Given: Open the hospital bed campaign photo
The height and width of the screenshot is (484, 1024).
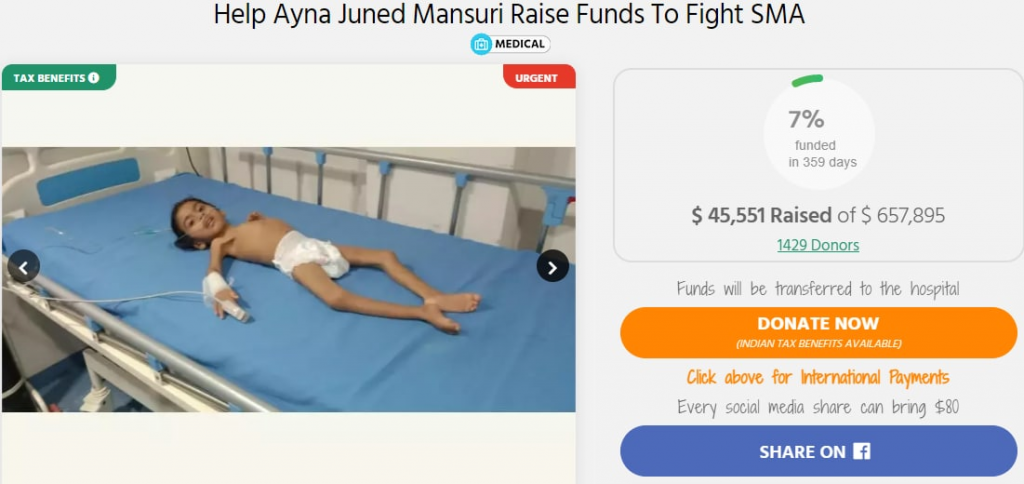Looking at the screenshot, I should tap(289, 280).
